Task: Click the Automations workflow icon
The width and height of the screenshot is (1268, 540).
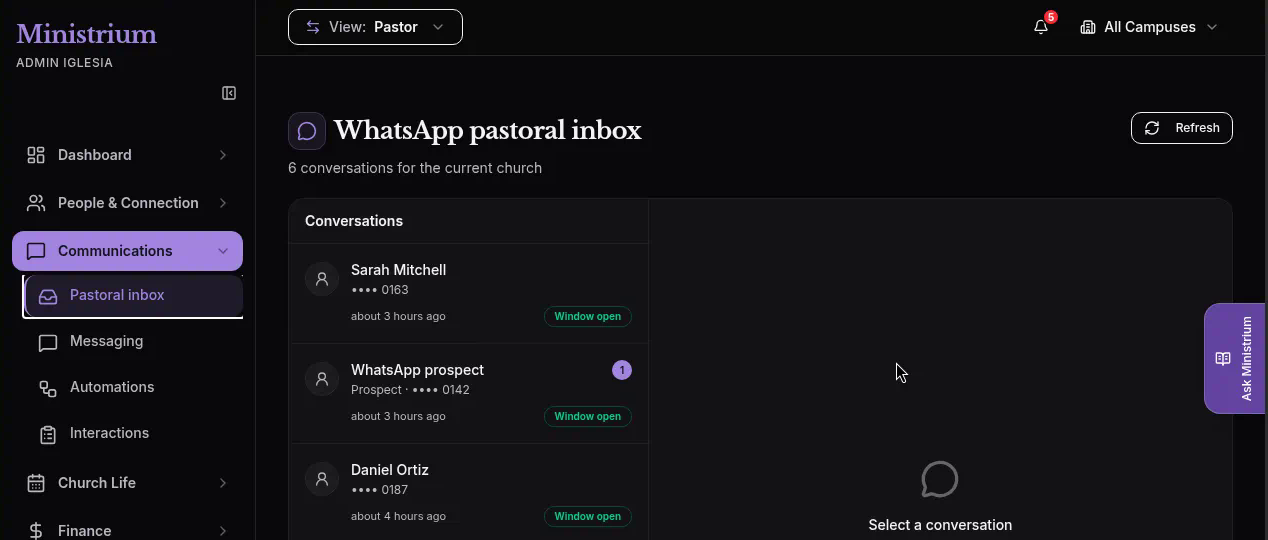Action: pos(48,388)
